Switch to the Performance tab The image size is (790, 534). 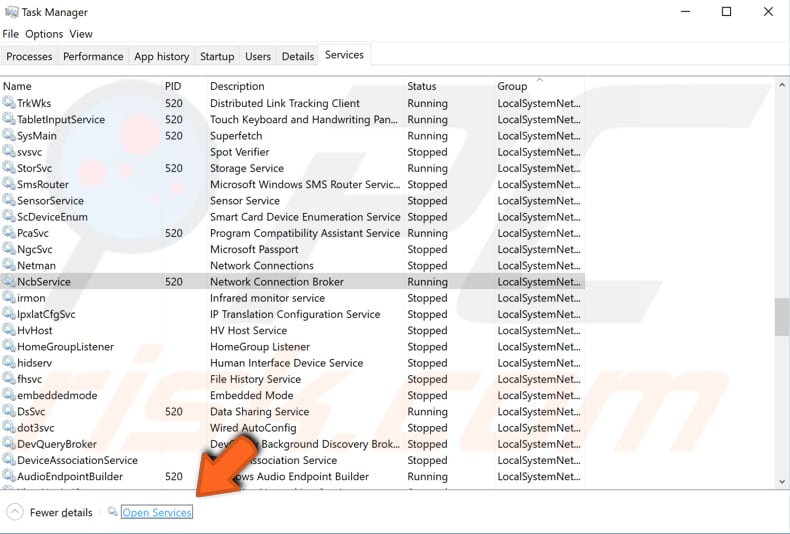click(93, 56)
